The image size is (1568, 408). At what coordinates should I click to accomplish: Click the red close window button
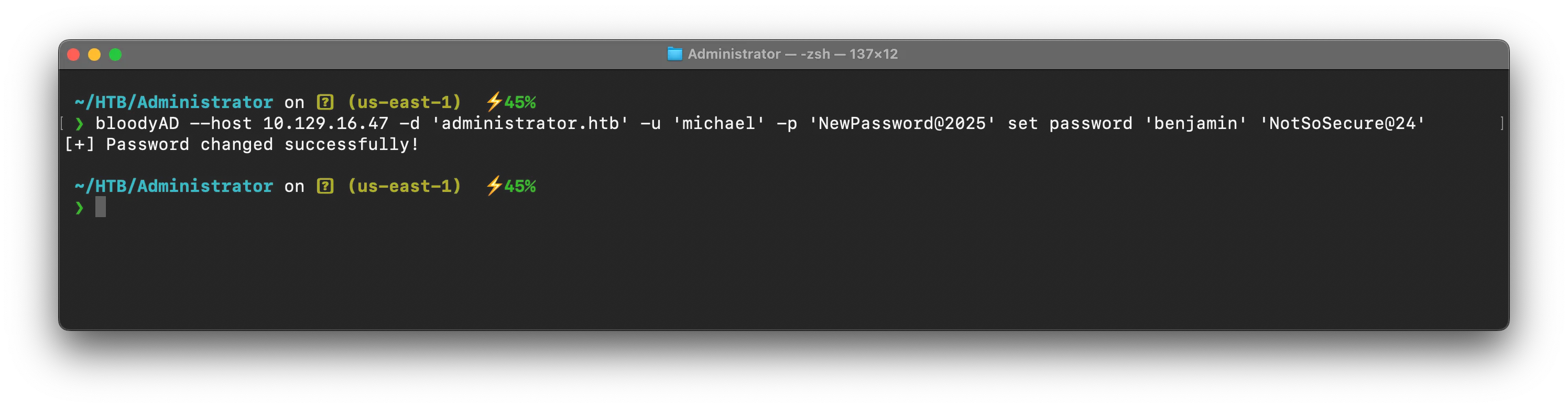click(74, 55)
